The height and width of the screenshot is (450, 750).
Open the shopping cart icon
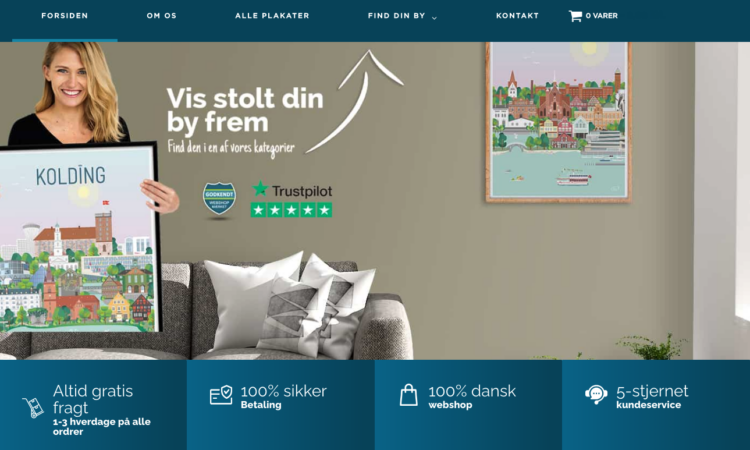tap(575, 16)
